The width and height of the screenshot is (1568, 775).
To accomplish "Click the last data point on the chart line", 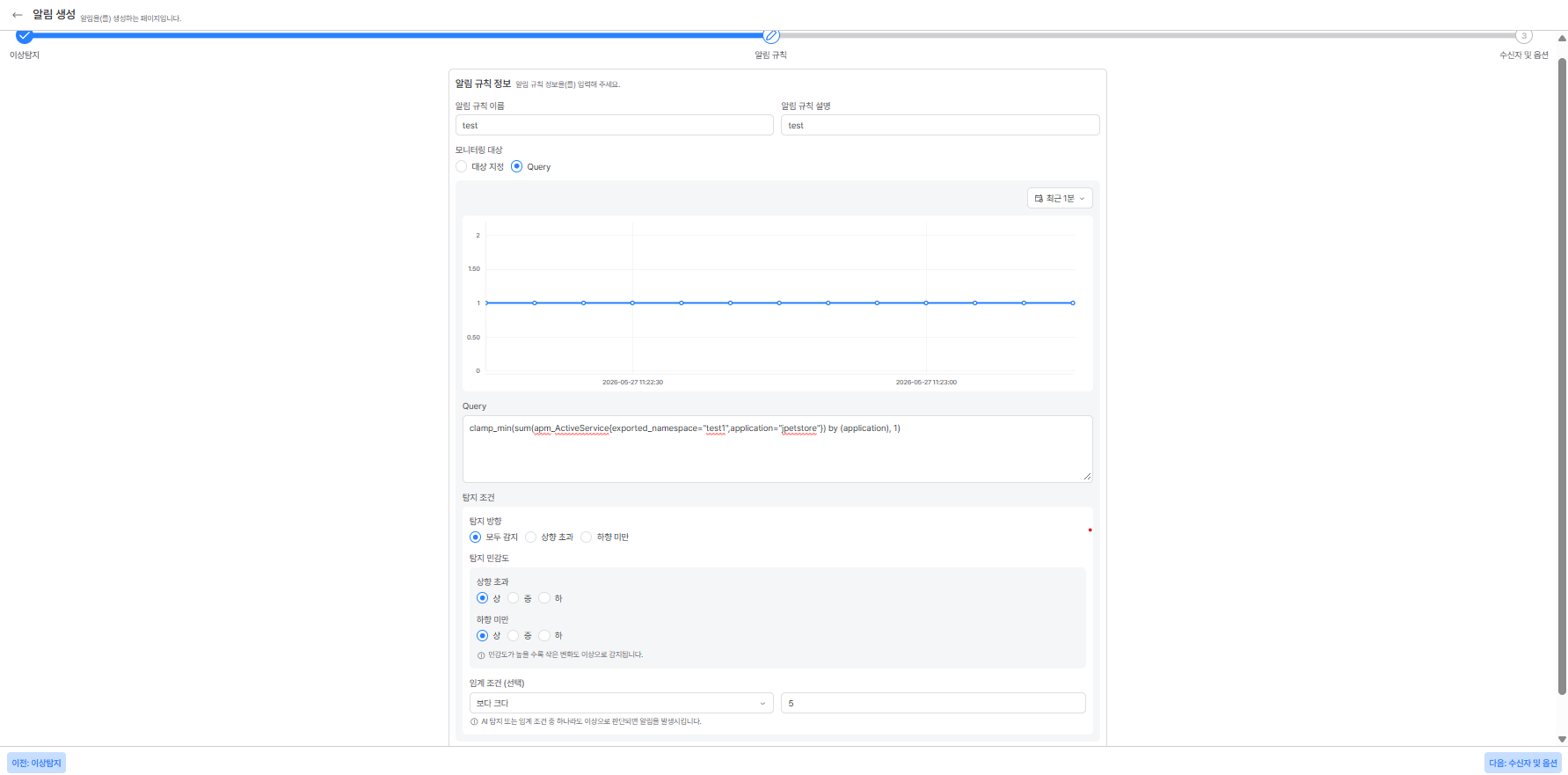I will (x=1073, y=303).
